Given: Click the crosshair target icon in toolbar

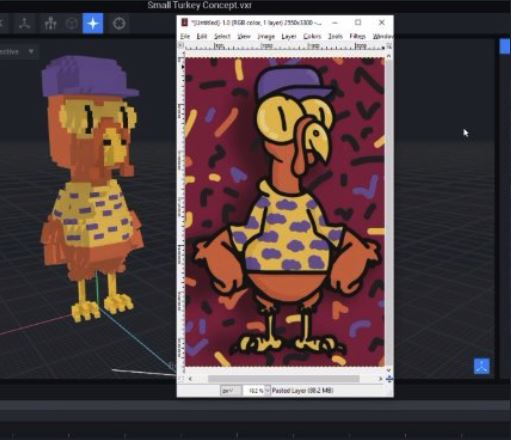Looking at the screenshot, I should pos(119,24).
